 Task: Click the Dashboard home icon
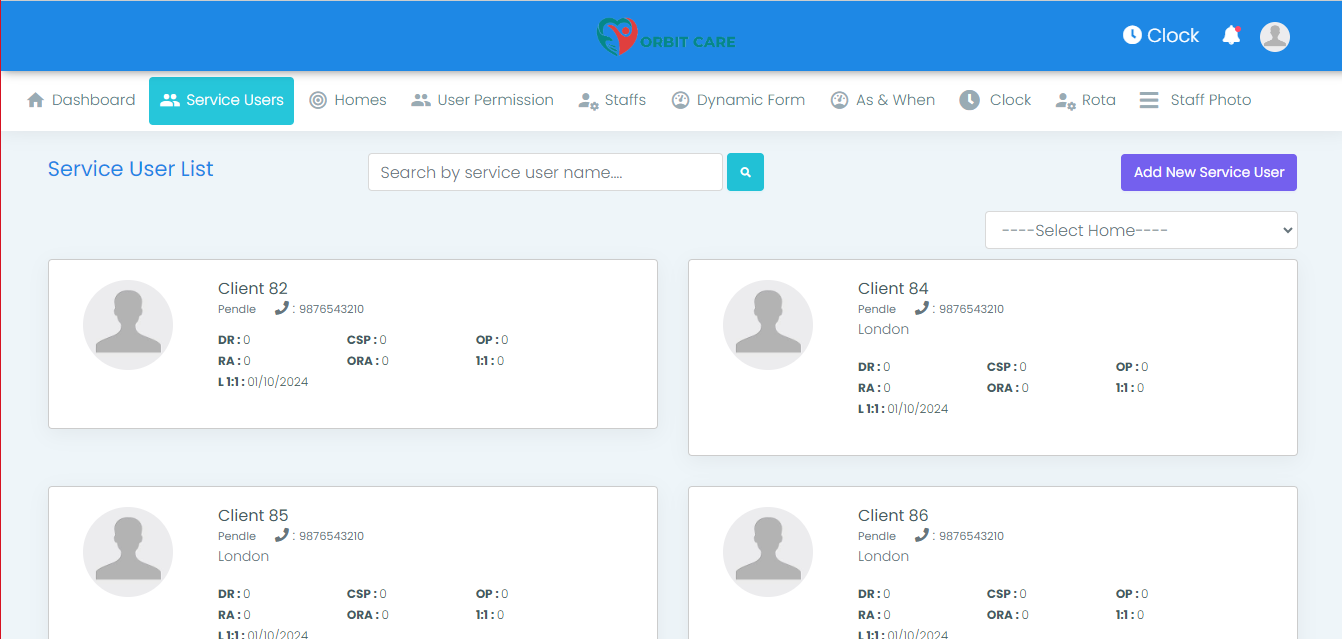[36, 100]
